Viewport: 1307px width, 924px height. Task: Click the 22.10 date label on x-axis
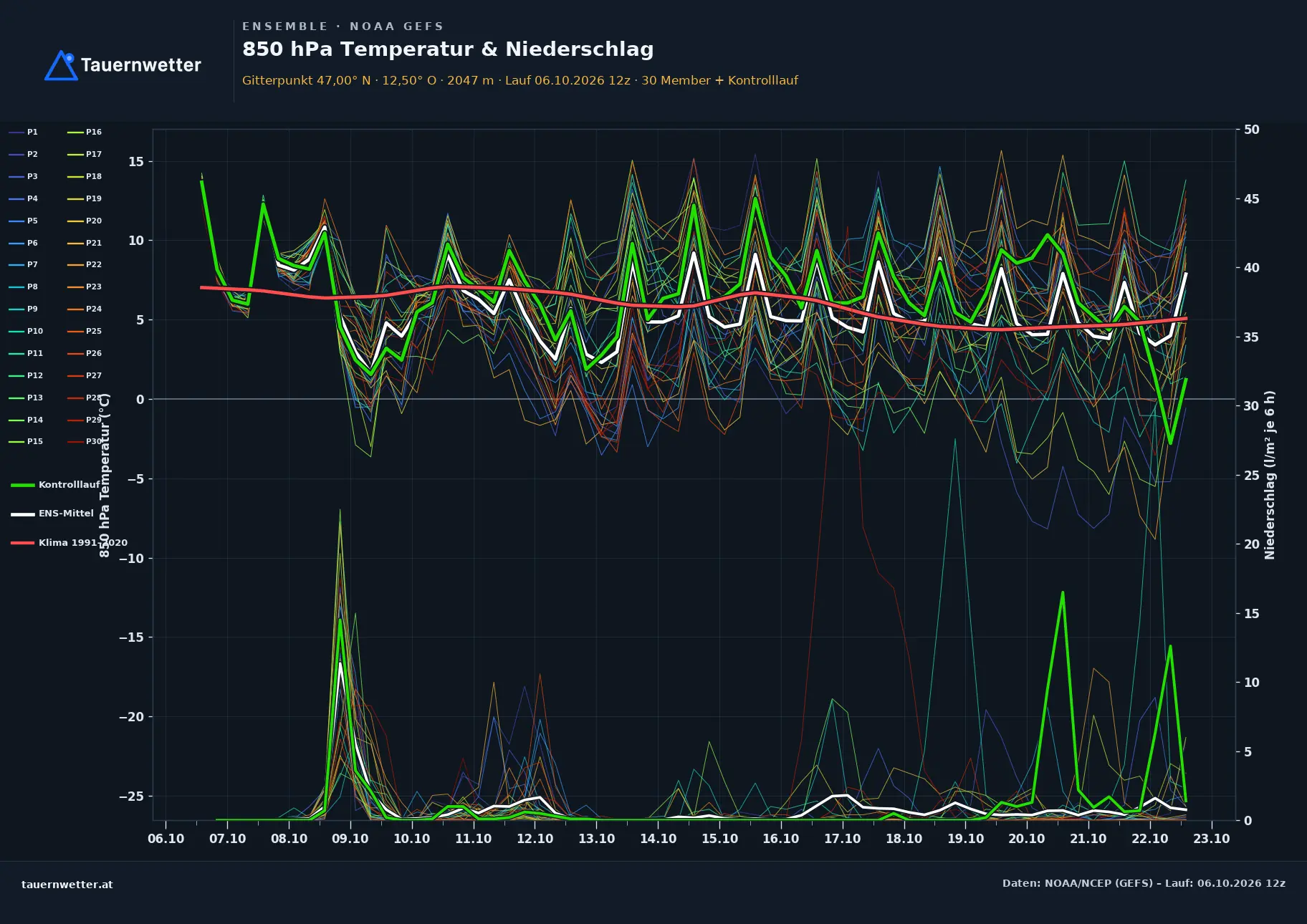(1150, 839)
